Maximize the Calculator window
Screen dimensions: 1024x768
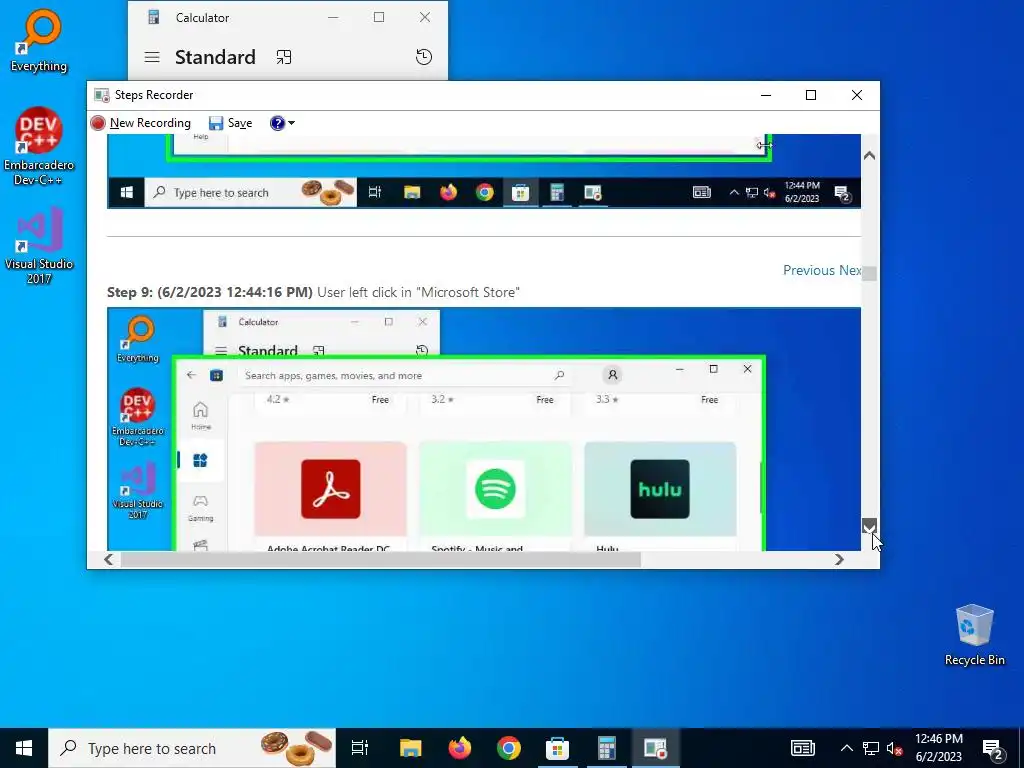pyautogui.click(x=379, y=18)
